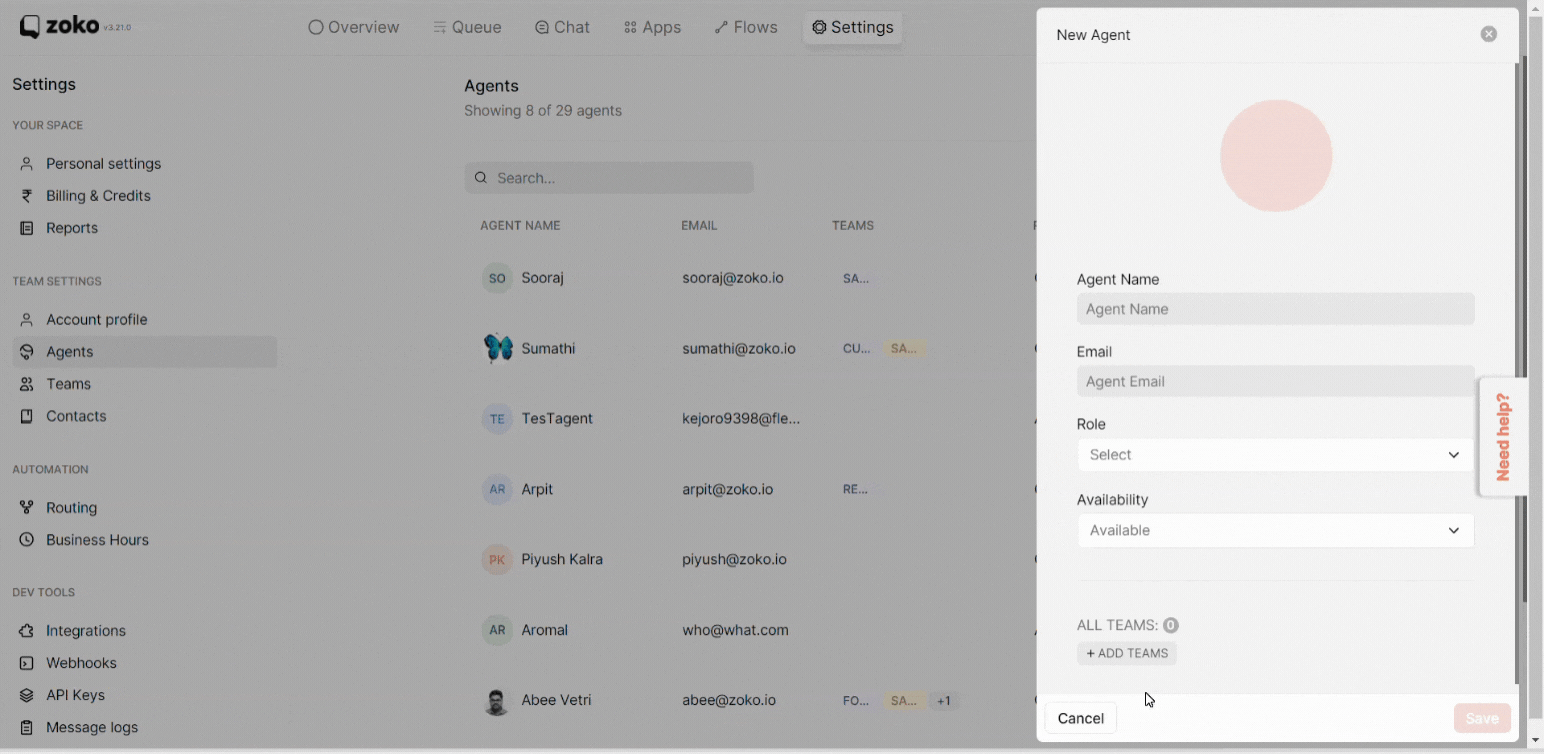
Task: Click the email abee@zoko.io
Action: click(x=728, y=700)
